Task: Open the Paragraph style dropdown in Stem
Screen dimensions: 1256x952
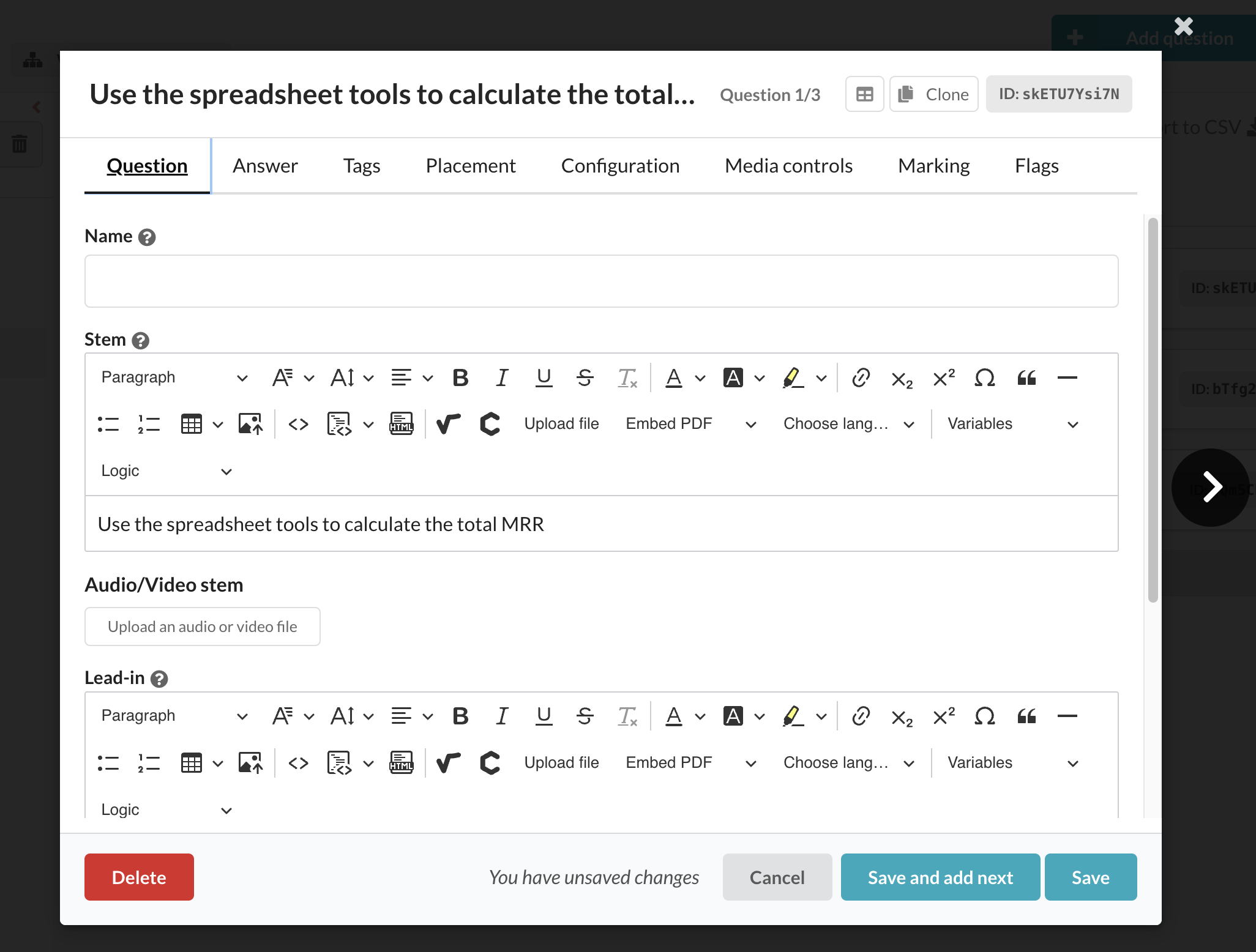Action: pos(174,377)
